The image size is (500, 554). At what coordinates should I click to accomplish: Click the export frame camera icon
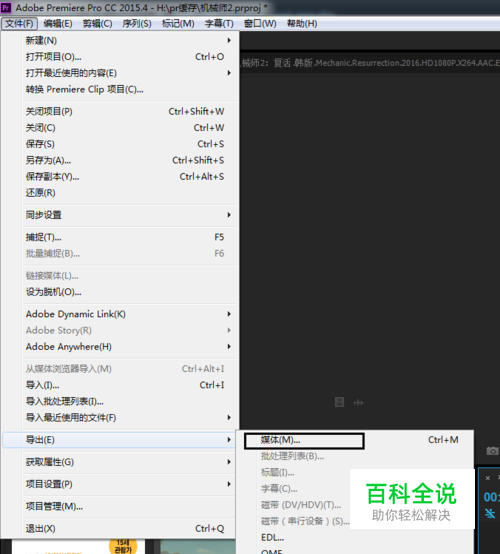click(492, 451)
